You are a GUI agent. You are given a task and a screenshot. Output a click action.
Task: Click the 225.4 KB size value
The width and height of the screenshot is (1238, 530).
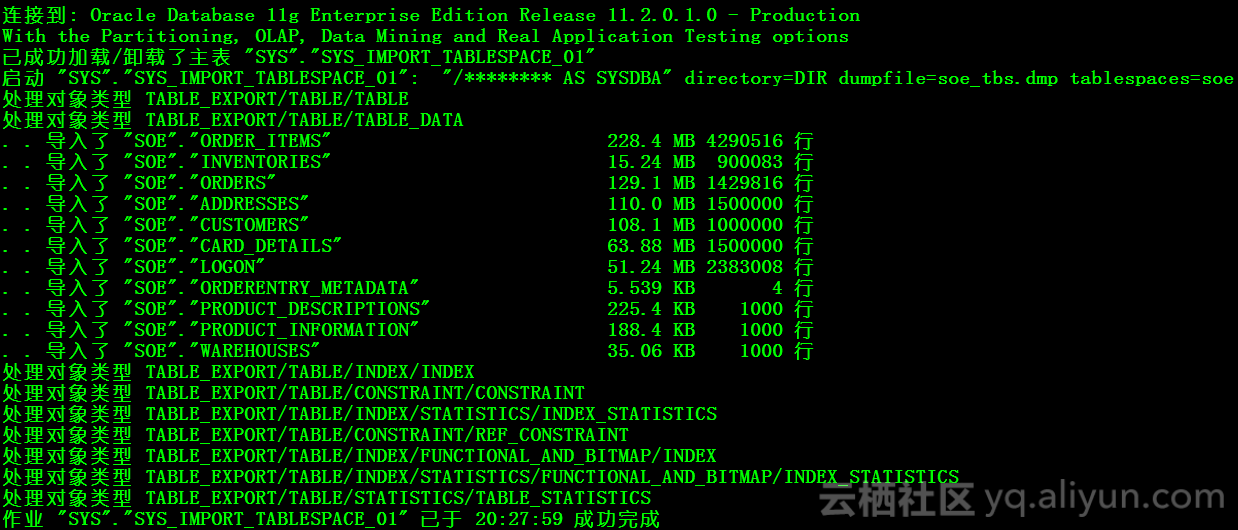pos(651,309)
